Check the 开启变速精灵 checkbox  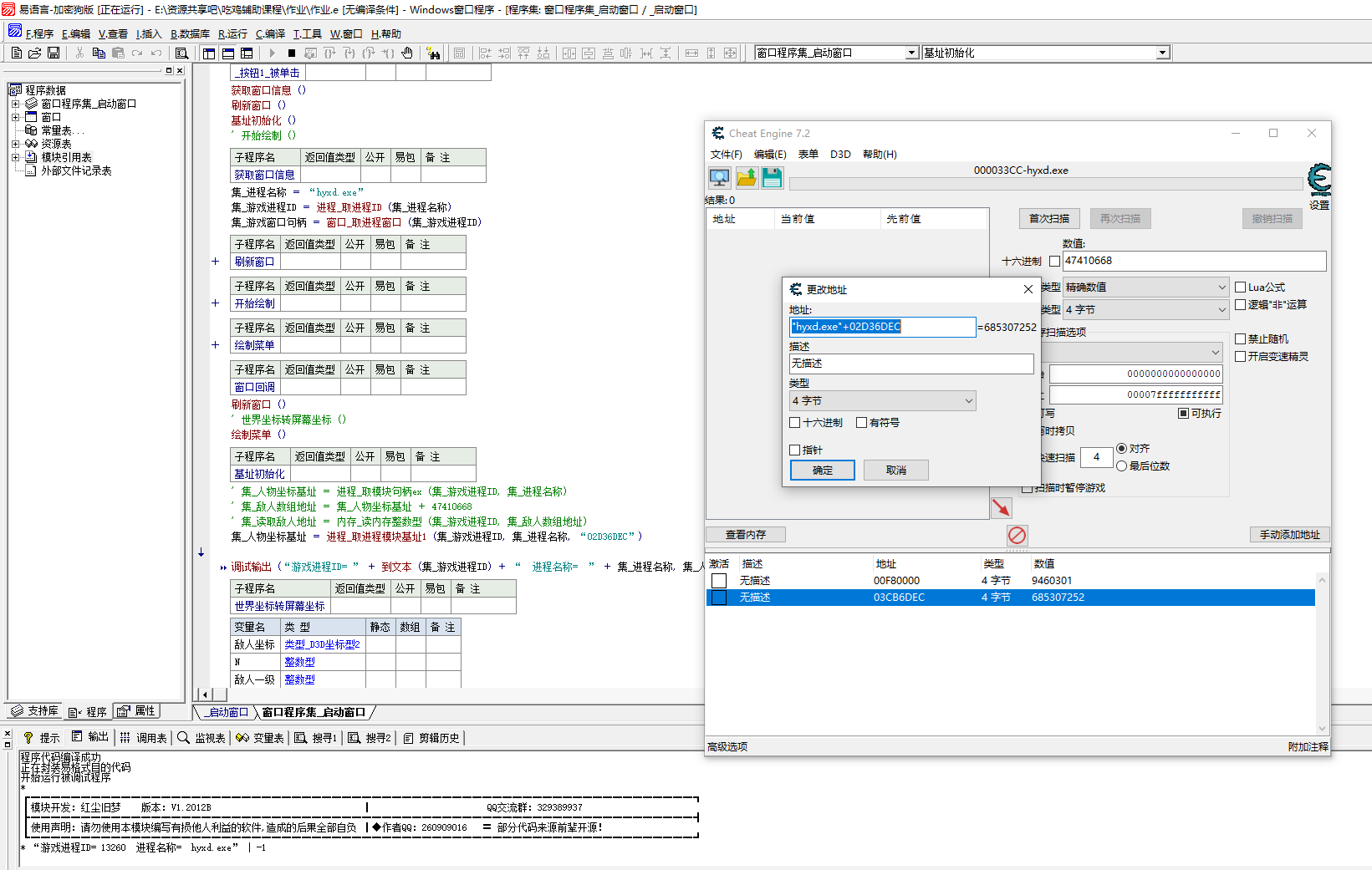tap(1241, 356)
